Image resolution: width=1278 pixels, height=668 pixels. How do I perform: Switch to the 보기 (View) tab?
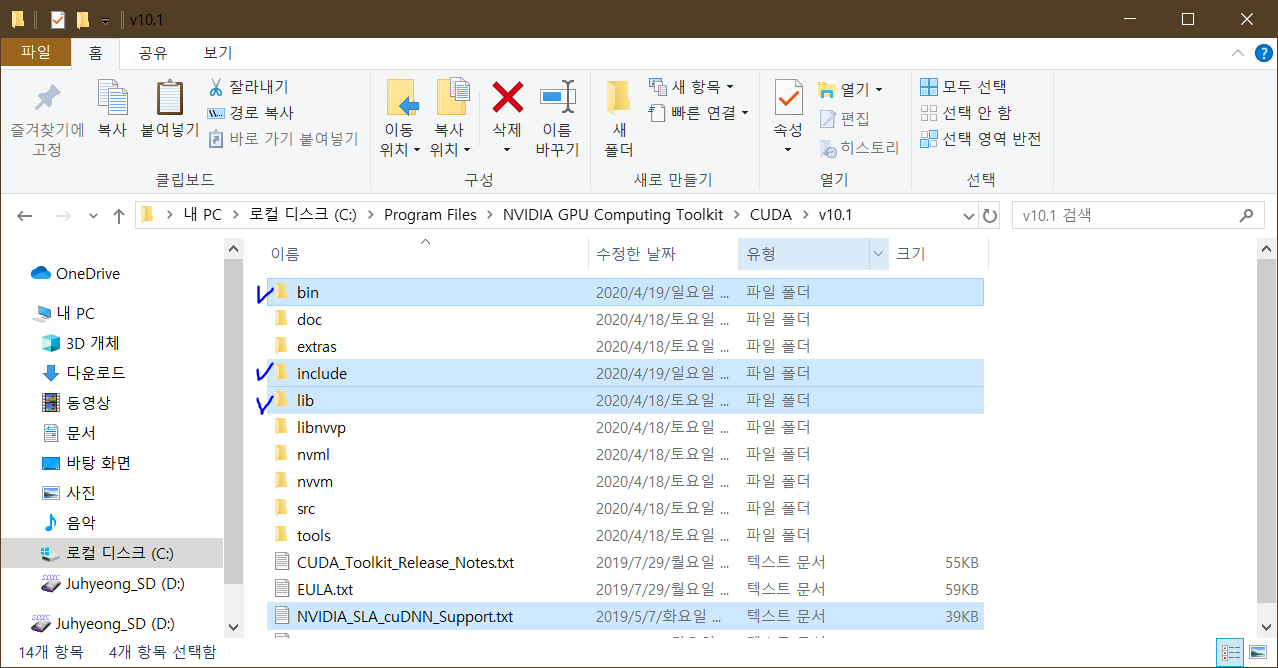tap(218, 53)
